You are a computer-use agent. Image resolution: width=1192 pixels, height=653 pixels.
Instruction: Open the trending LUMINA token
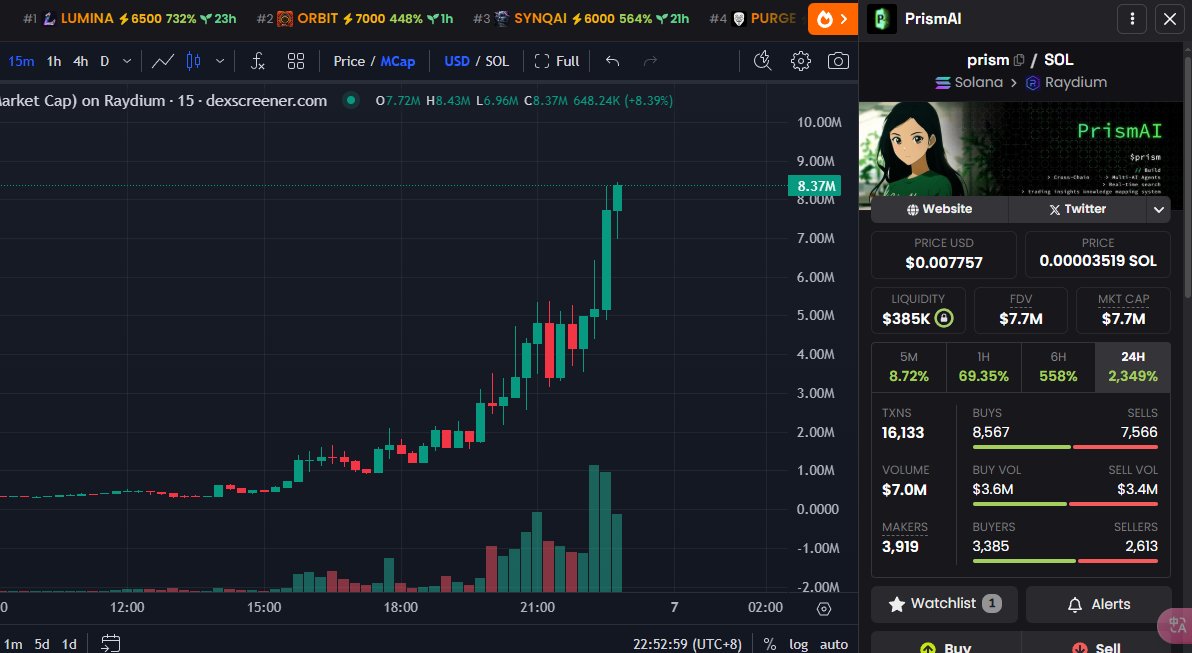(130, 18)
